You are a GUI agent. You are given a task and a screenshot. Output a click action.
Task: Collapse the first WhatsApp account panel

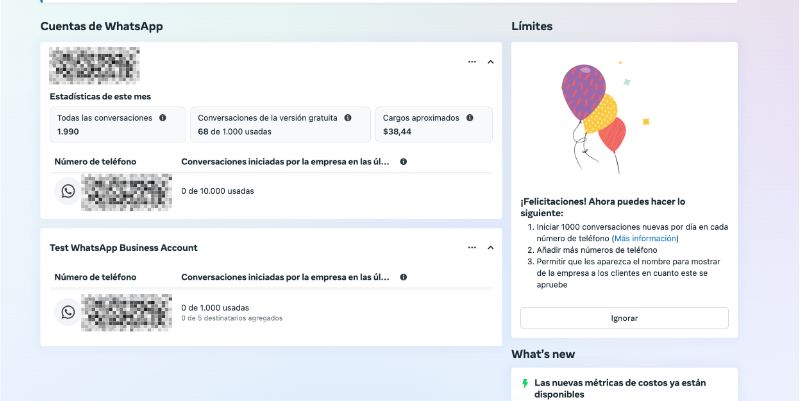coord(490,62)
